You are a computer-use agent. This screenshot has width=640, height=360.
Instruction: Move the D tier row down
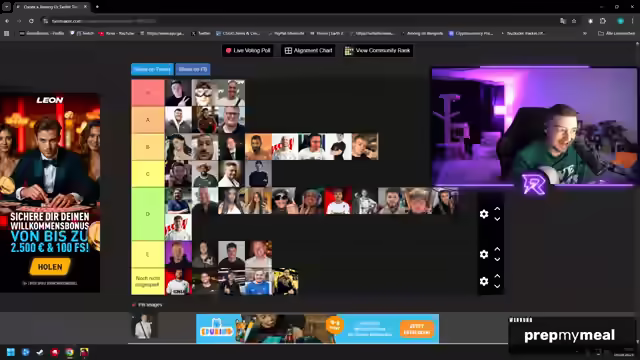[497, 219]
